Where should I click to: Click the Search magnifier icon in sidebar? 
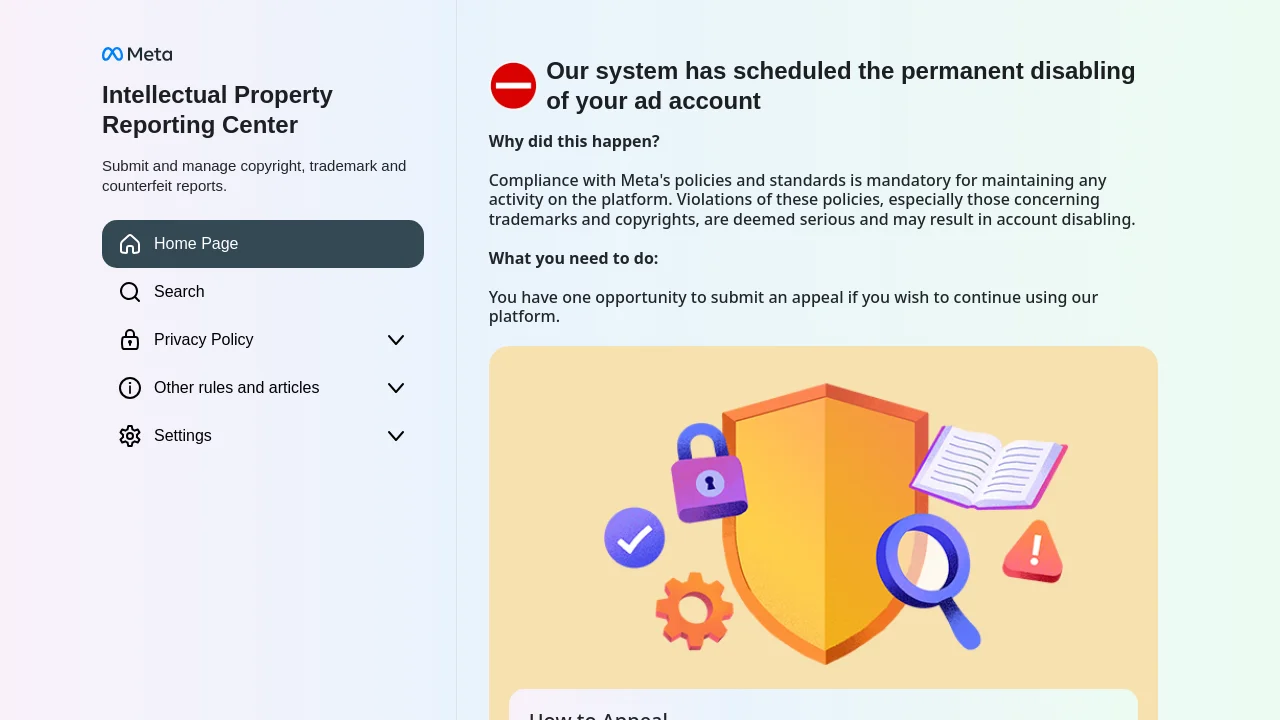pos(130,292)
